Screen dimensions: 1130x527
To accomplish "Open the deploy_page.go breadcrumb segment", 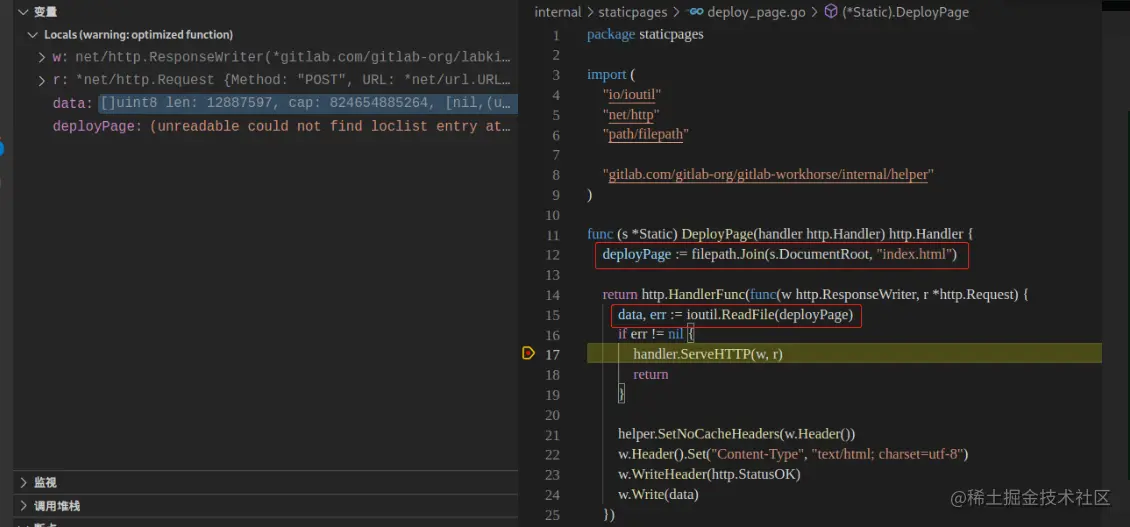I will coord(756,12).
